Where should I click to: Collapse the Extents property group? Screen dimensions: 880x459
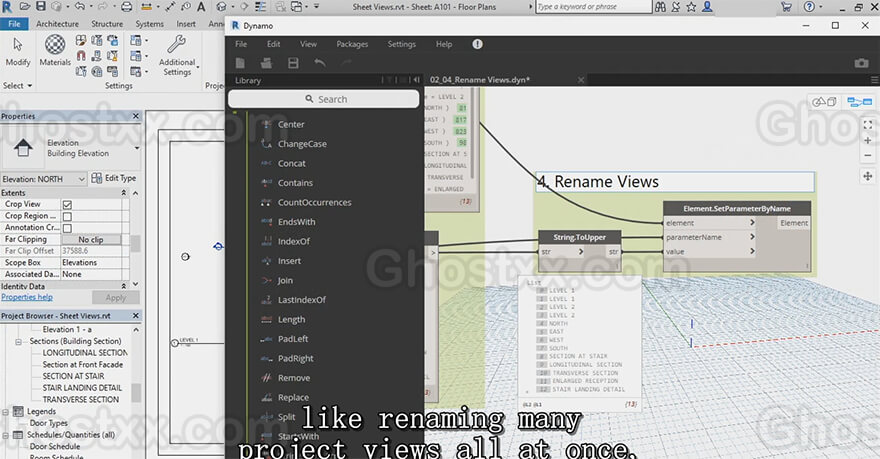[123, 192]
